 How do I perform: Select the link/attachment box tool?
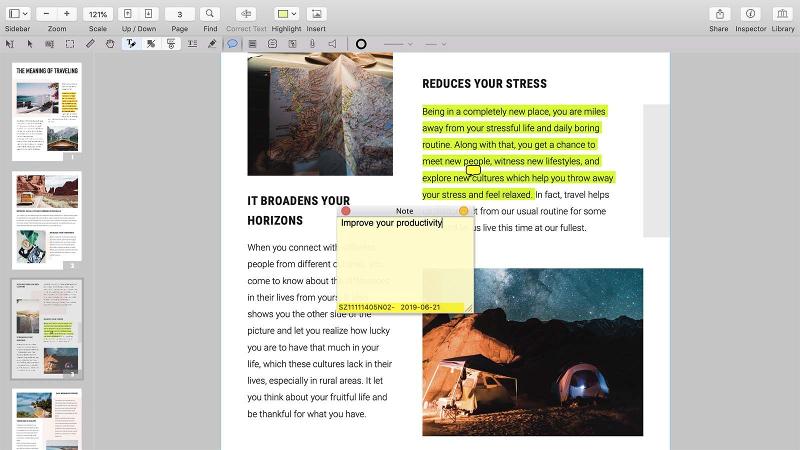click(x=292, y=44)
